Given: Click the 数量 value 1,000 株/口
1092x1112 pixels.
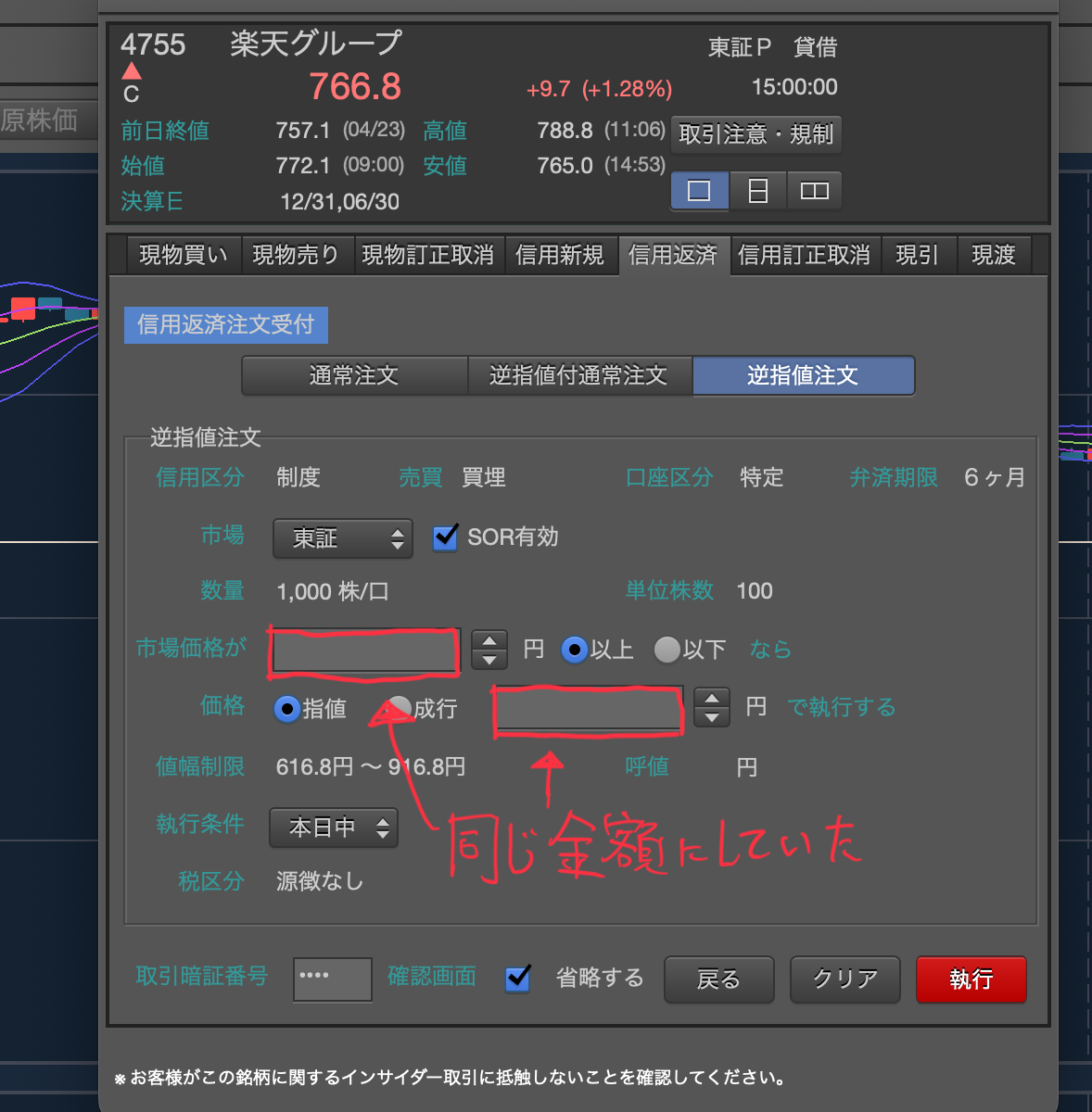Looking at the screenshot, I should [332, 591].
